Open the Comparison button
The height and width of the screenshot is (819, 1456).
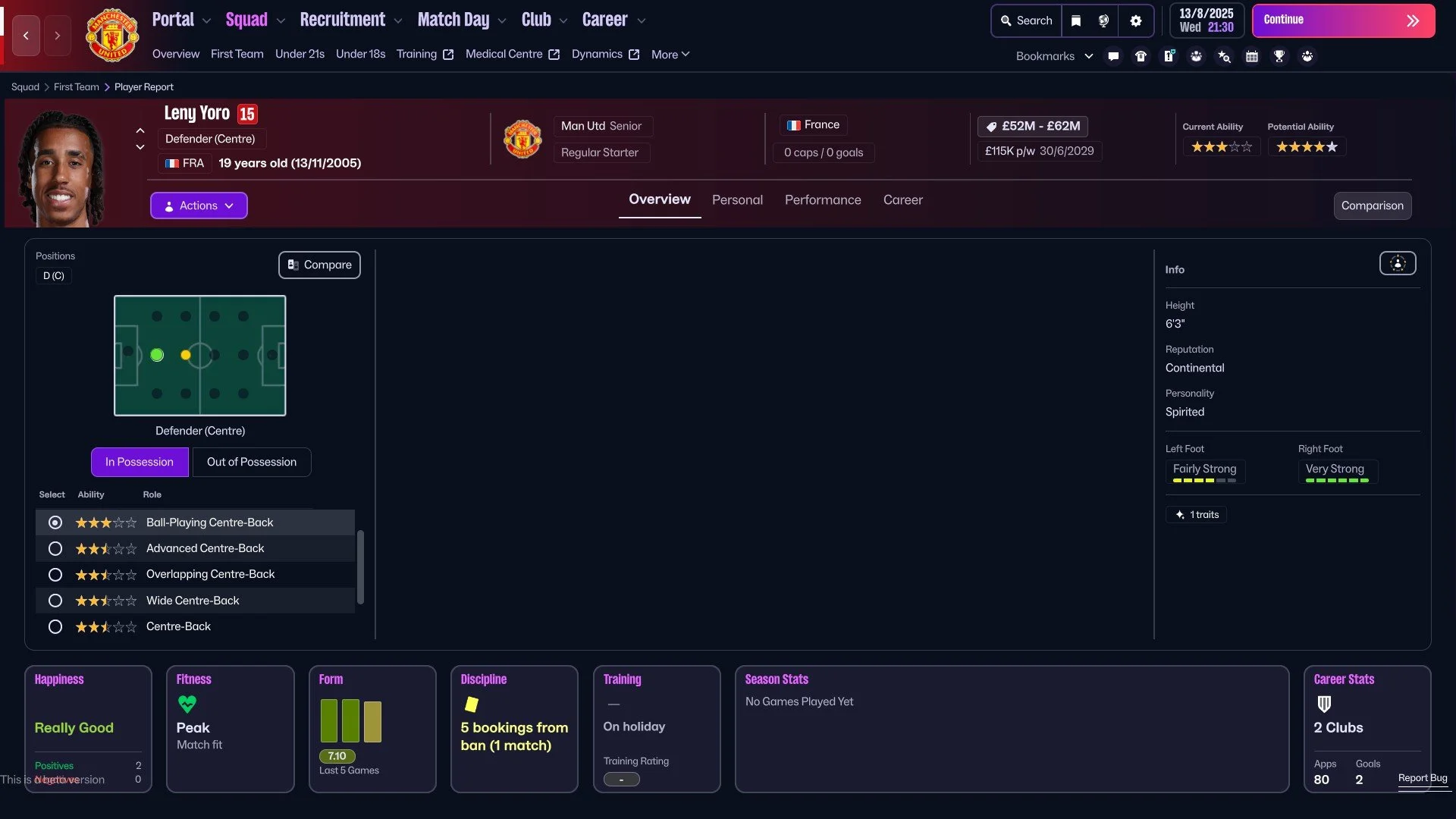click(x=1373, y=206)
